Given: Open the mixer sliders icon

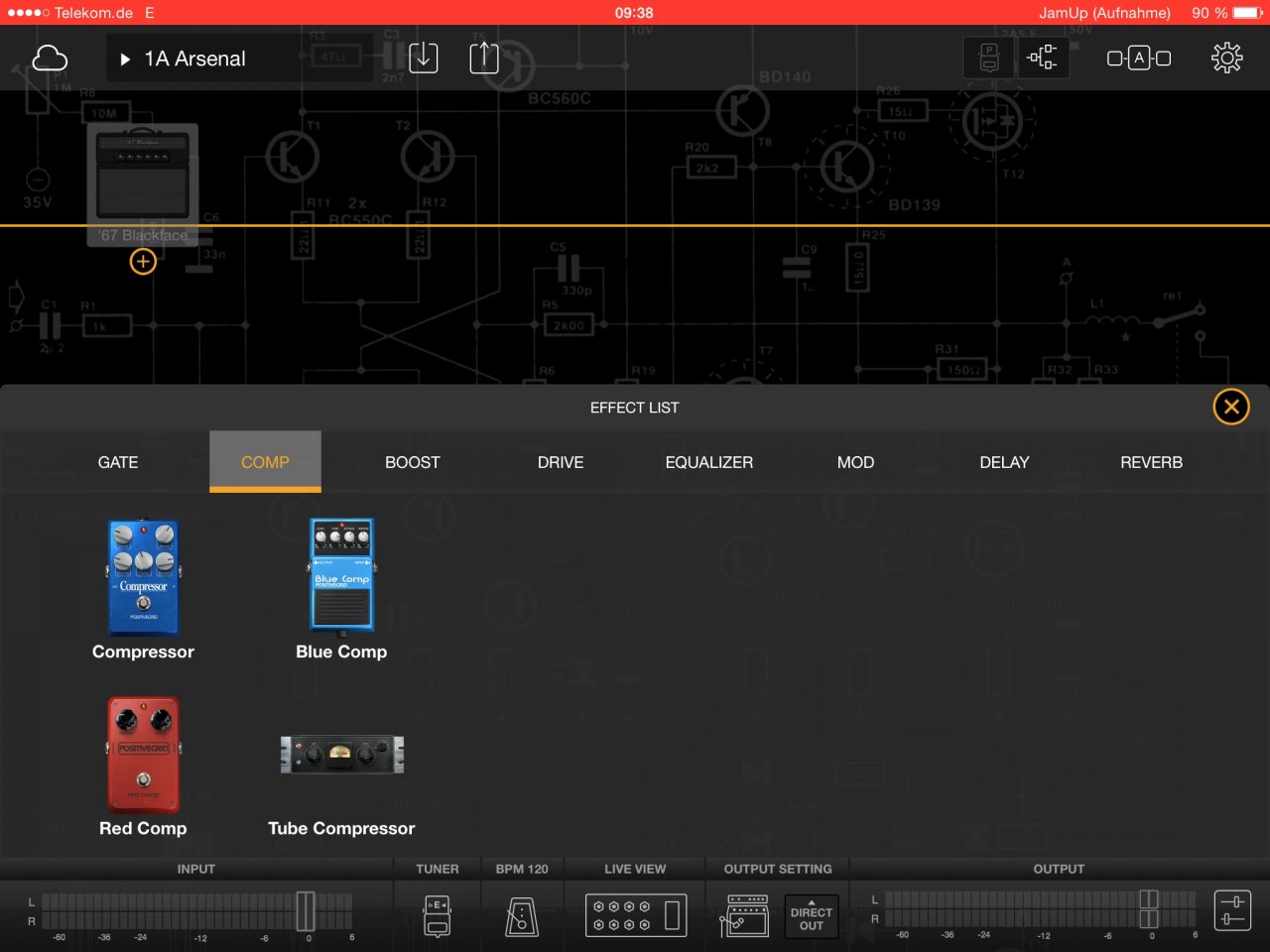Looking at the screenshot, I should pos(1232,910).
